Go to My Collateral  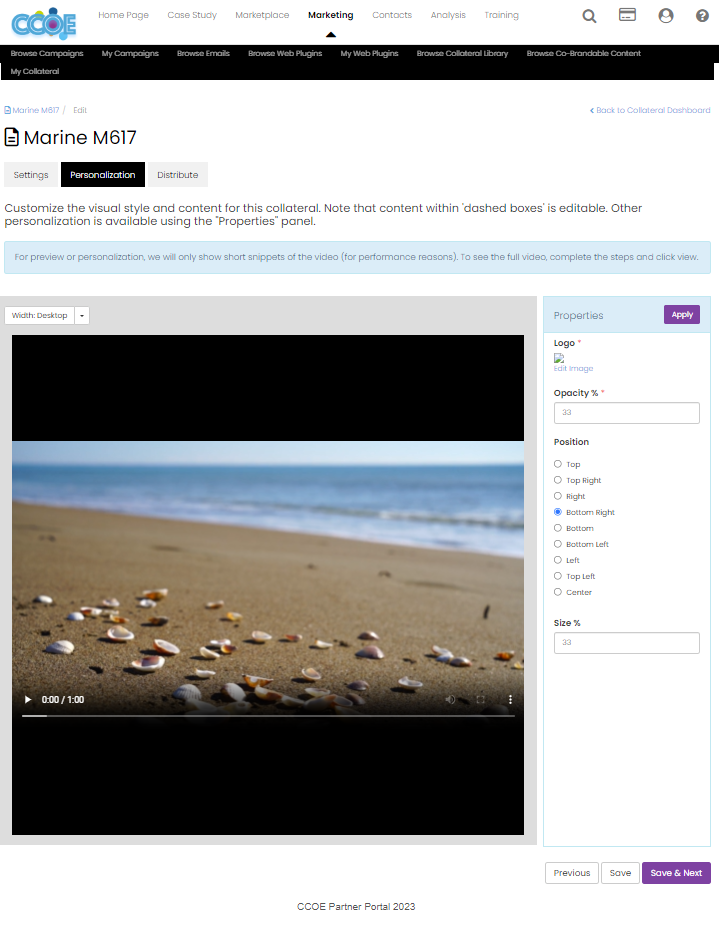tap(35, 71)
